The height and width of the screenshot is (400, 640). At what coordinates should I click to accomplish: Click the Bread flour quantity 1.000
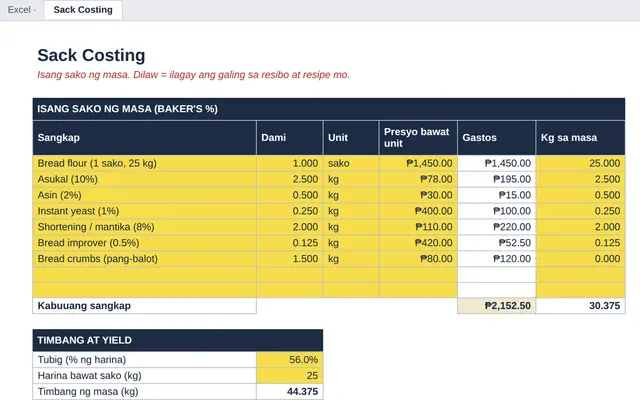pyautogui.click(x=289, y=163)
